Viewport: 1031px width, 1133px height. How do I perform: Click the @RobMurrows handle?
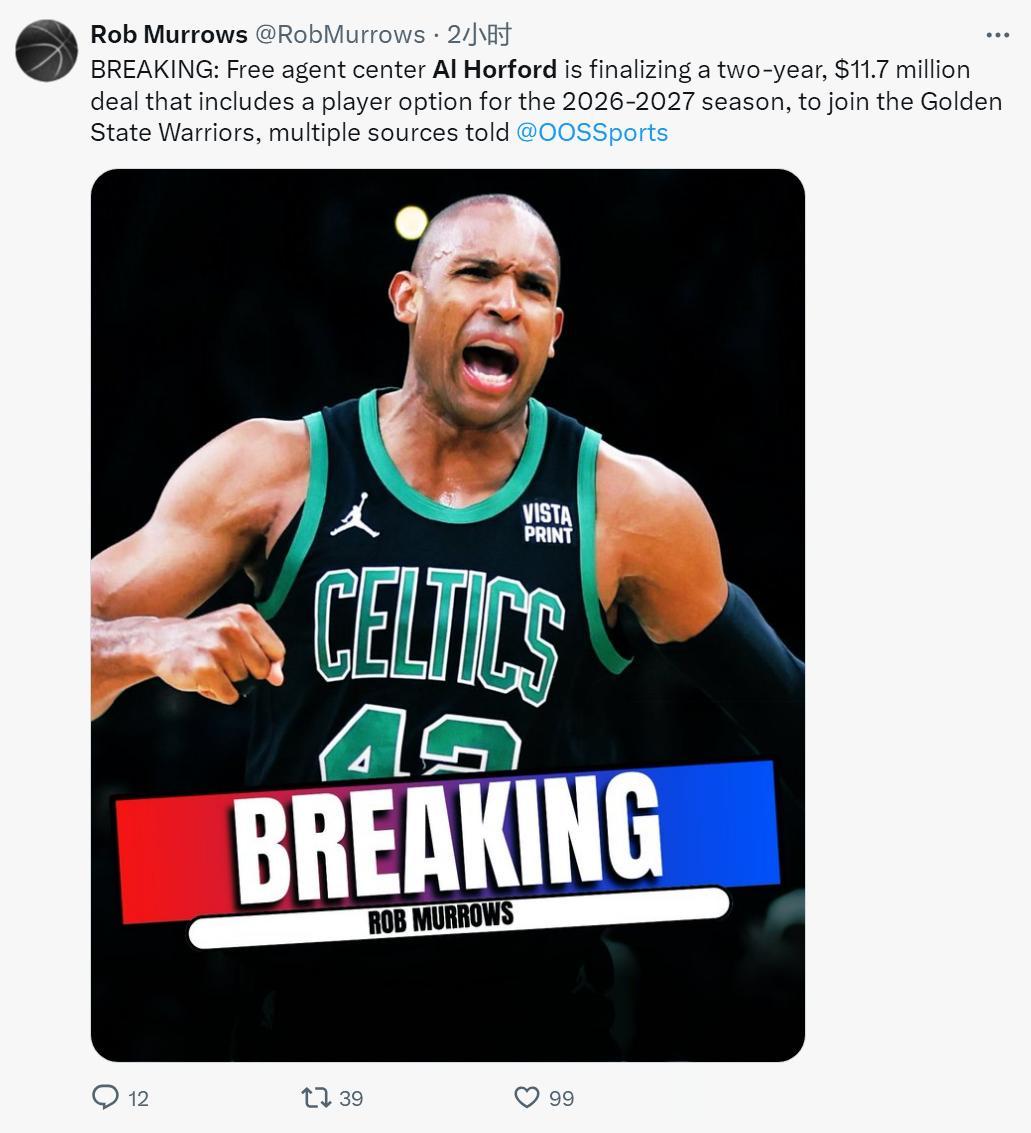click(340, 34)
